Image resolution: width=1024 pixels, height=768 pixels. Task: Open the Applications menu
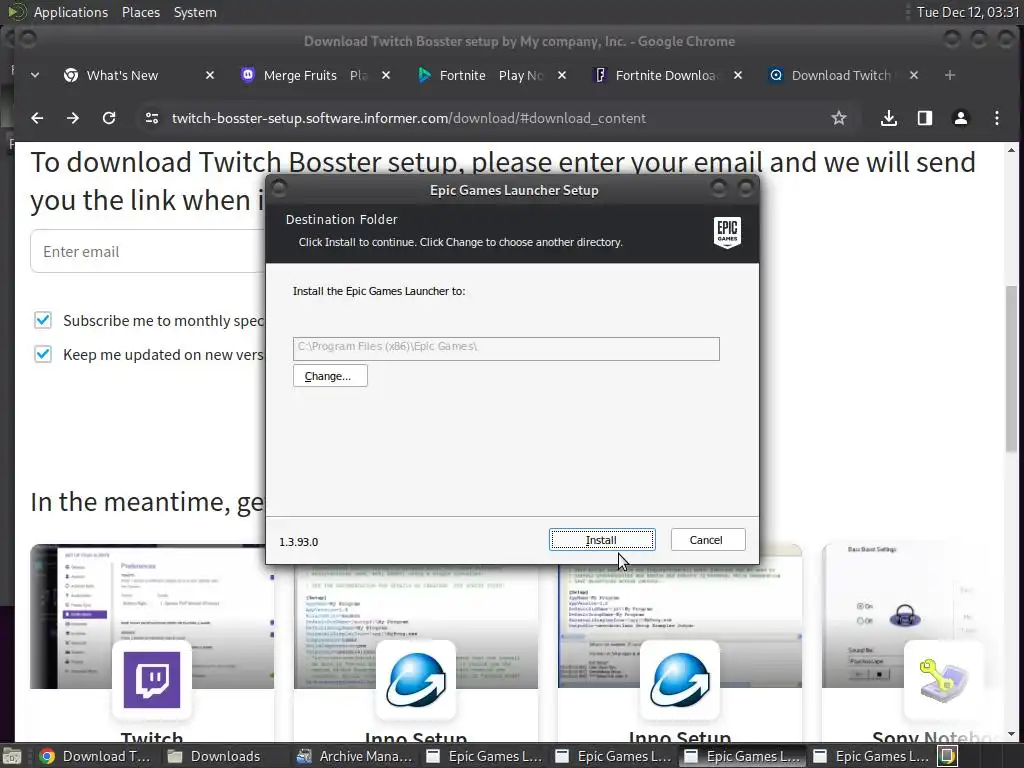[71, 12]
